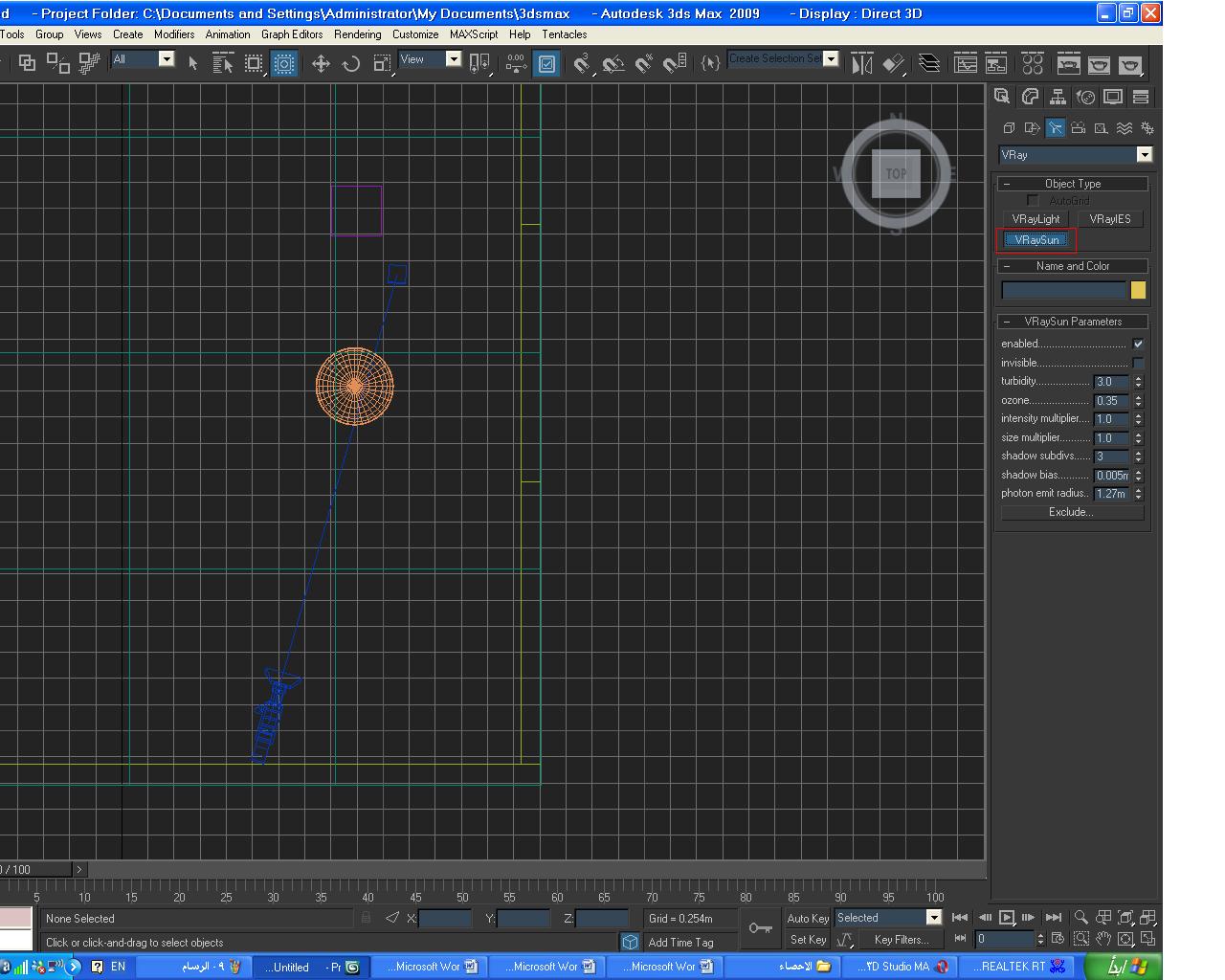Click the Mirror tool icon
1225x980 pixels.
862,64
